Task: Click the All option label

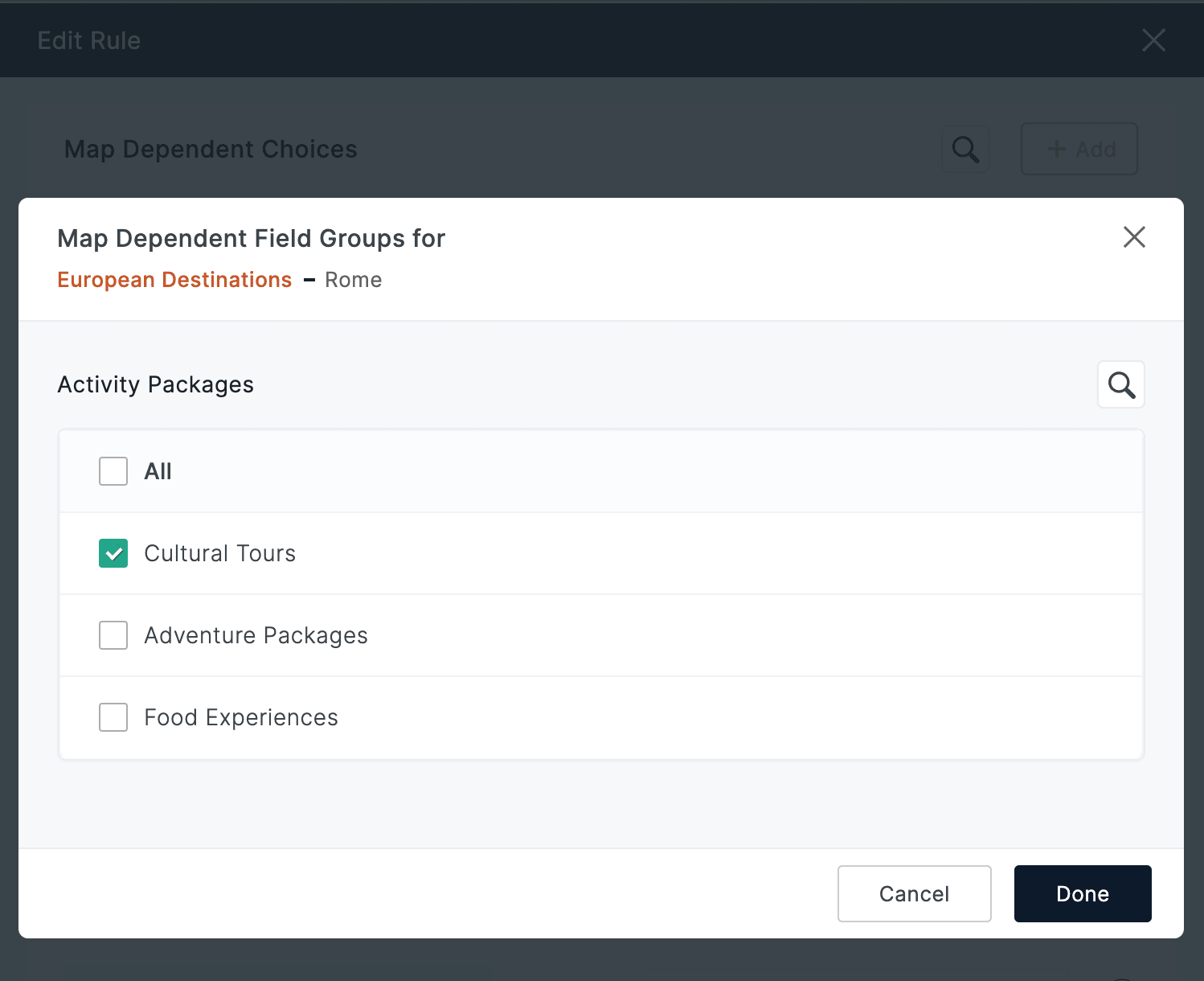Action: pyautogui.click(x=158, y=471)
